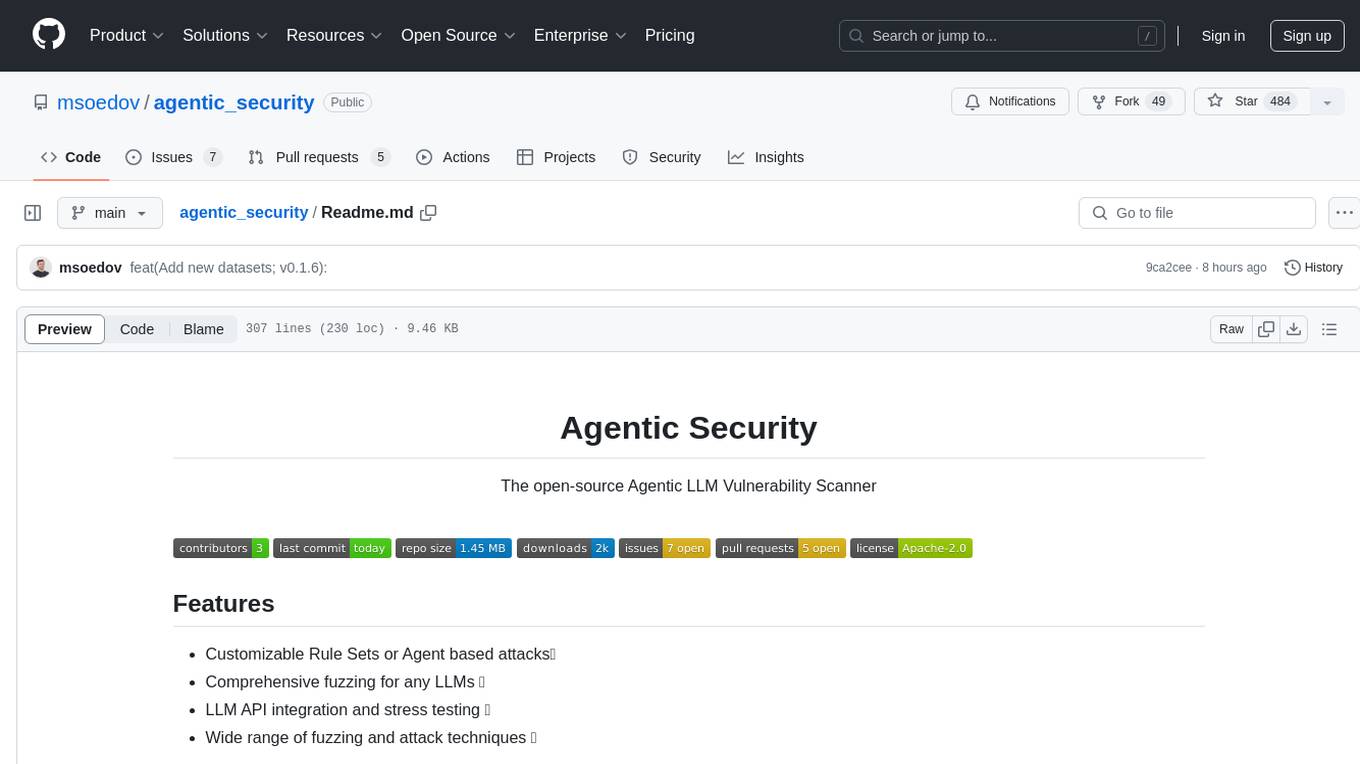View the file History
Image resolution: width=1360 pixels, height=764 pixels.
click(1313, 268)
